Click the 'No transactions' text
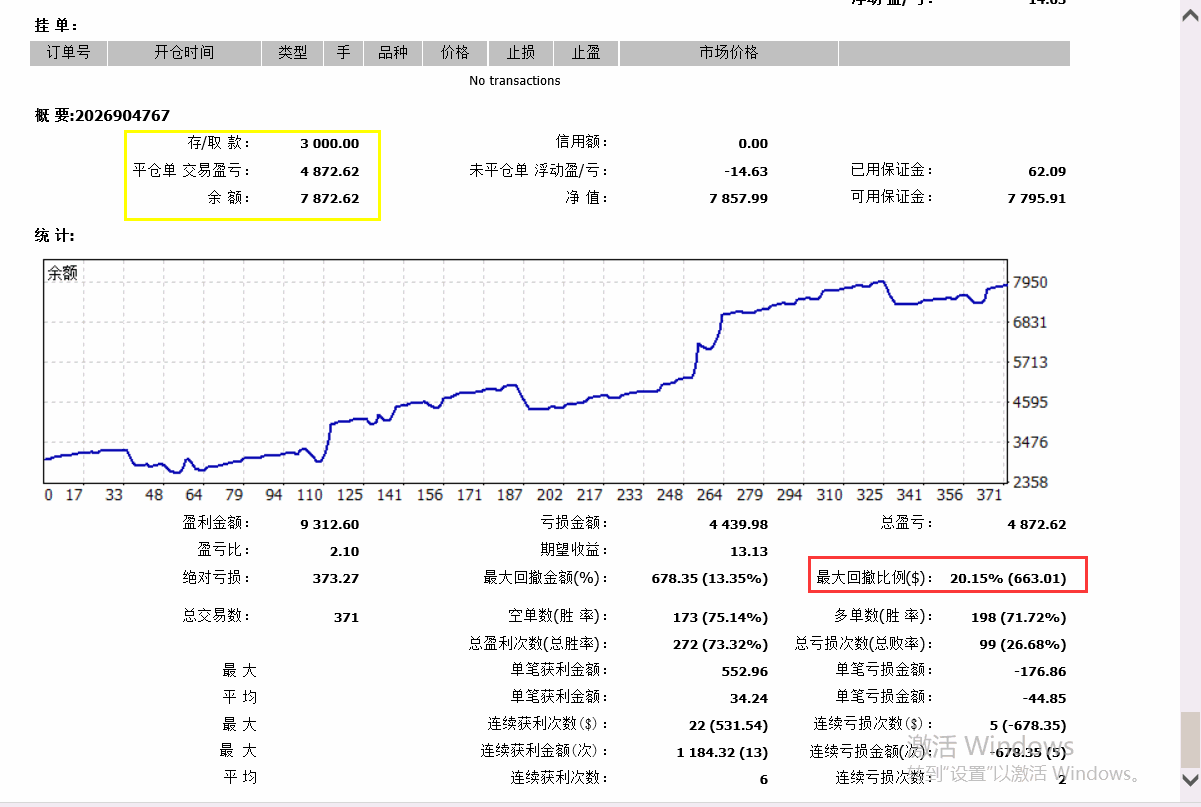 [515, 81]
